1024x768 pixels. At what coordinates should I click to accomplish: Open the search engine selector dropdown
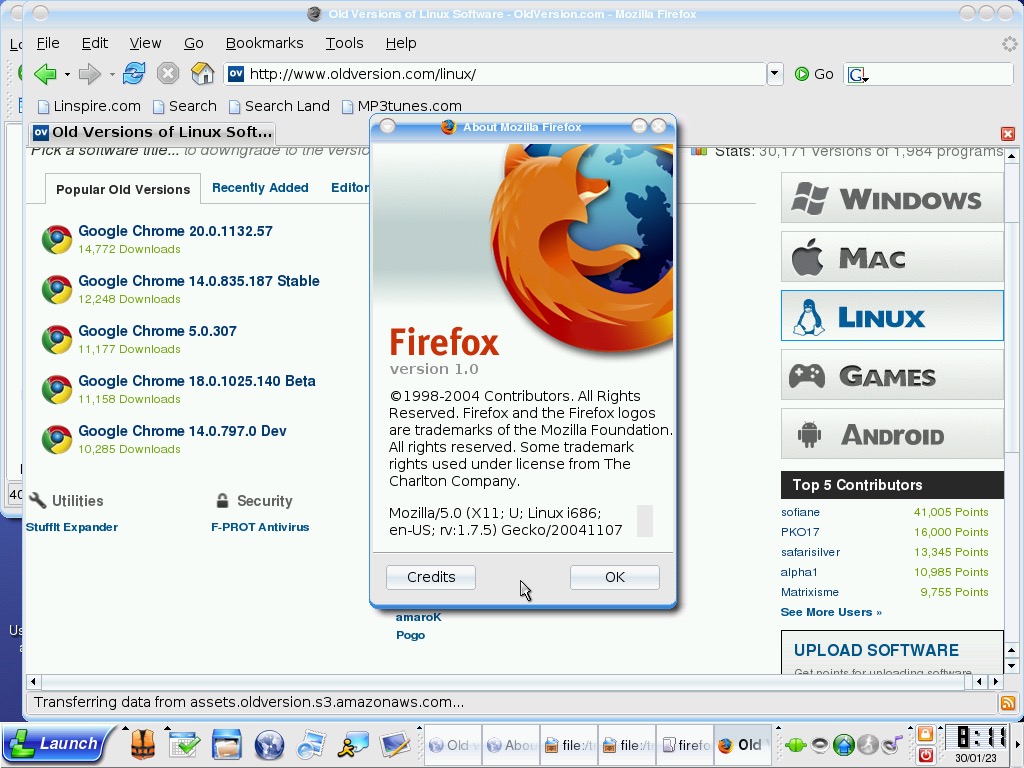[x=857, y=74]
